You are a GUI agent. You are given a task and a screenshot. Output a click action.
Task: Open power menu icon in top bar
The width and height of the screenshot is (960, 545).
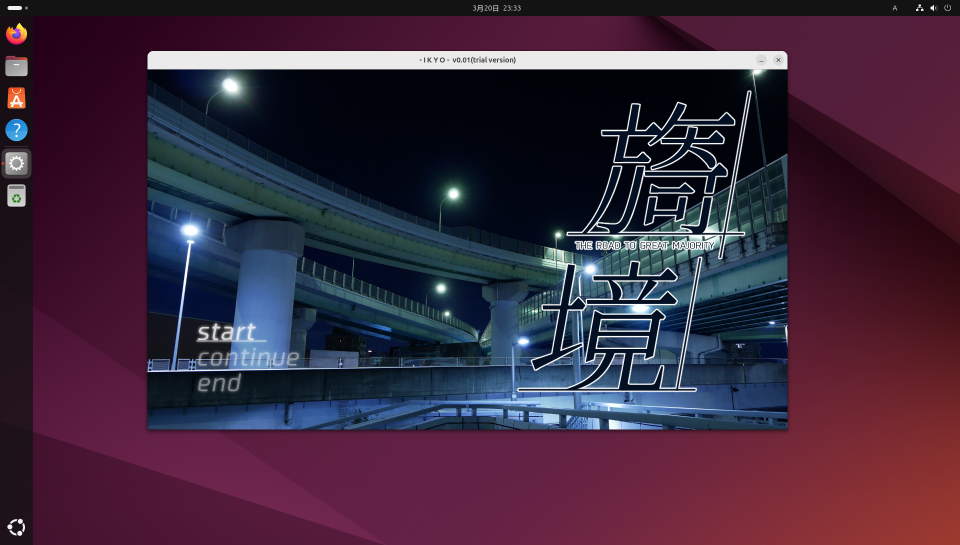(x=947, y=8)
